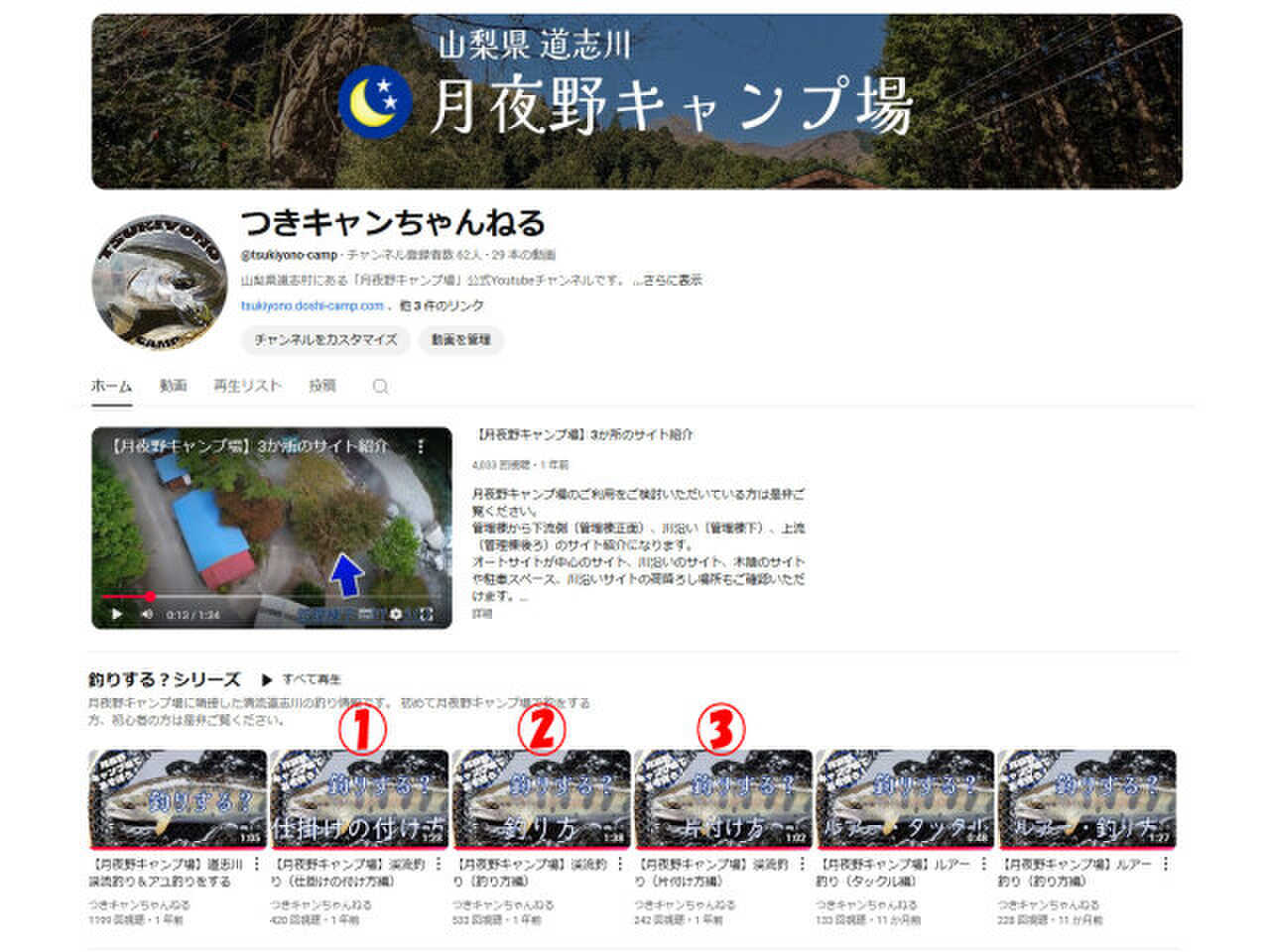This screenshot has height=952, width=1268.
Task: Open 仕掛けの付け方 video thumbnail
Action: tap(359, 799)
